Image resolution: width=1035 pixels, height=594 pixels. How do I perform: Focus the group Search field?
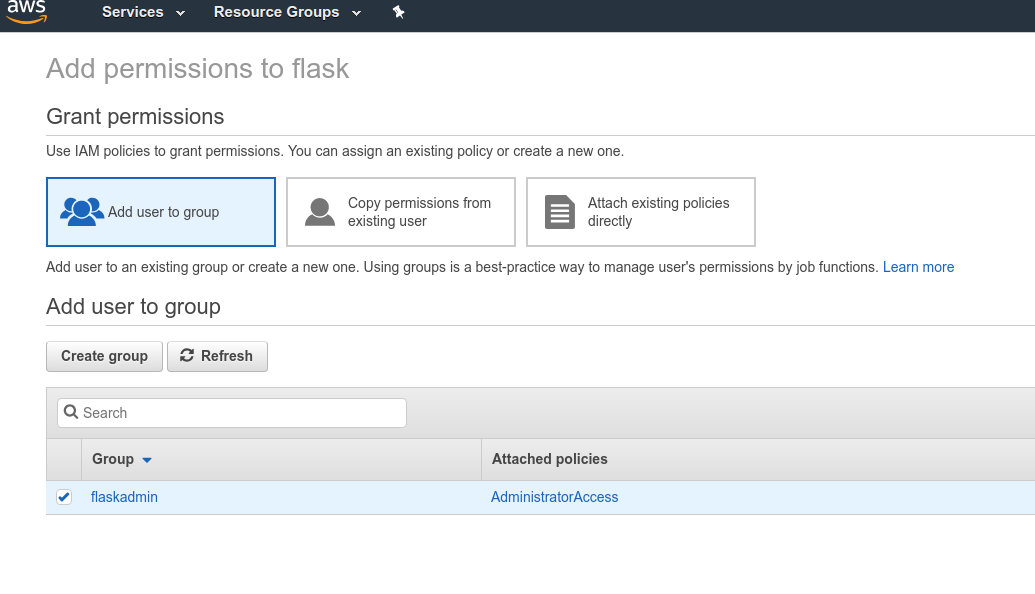(x=240, y=413)
